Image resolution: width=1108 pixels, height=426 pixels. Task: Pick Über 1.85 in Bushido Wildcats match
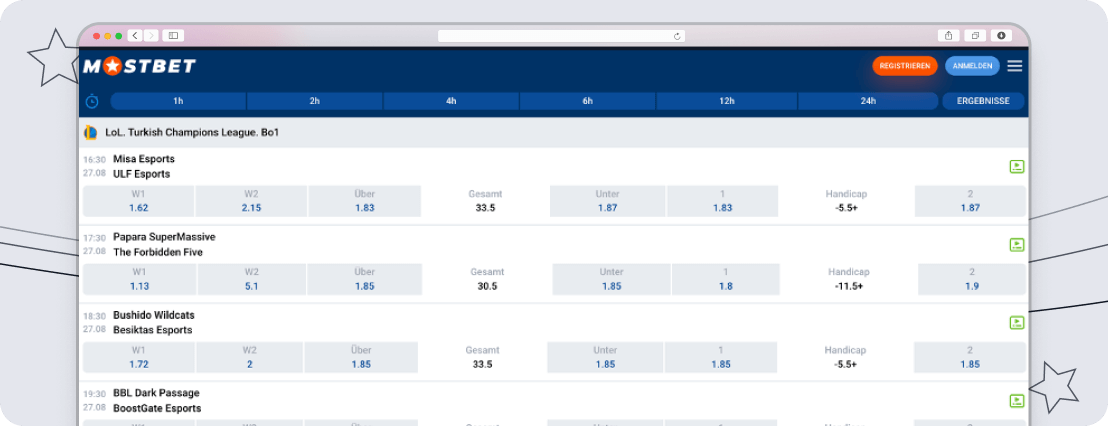pos(361,357)
